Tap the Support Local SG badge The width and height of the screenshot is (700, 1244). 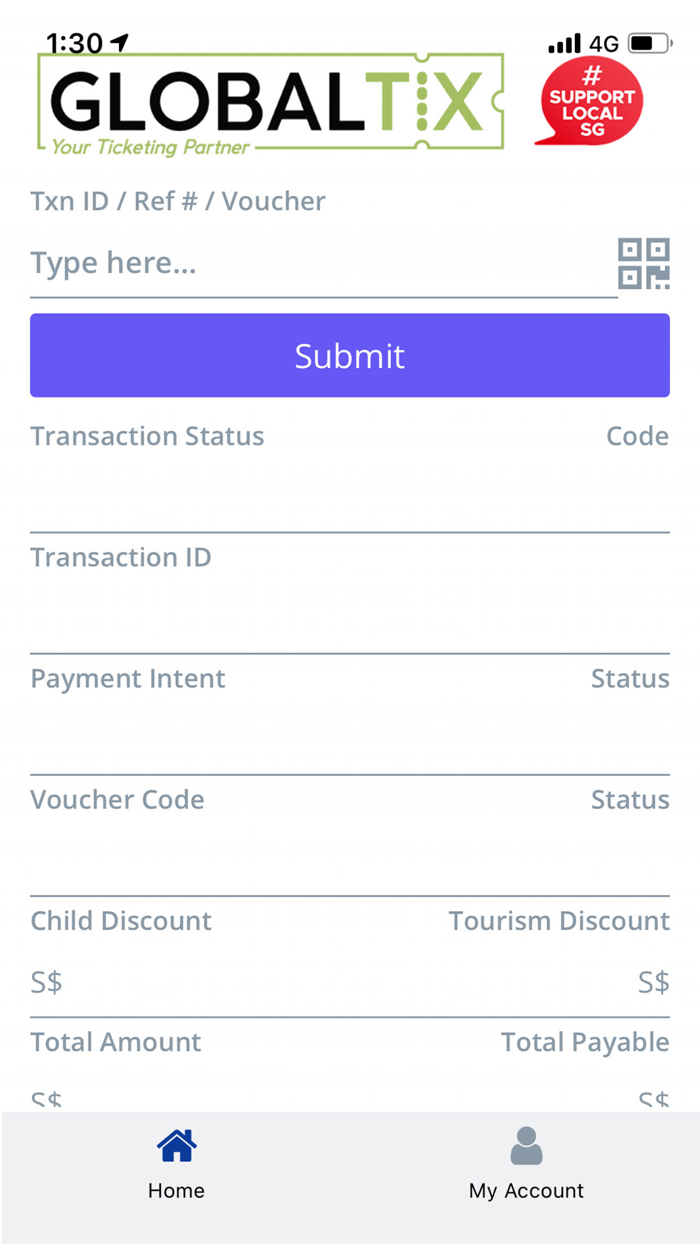[x=589, y=100]
